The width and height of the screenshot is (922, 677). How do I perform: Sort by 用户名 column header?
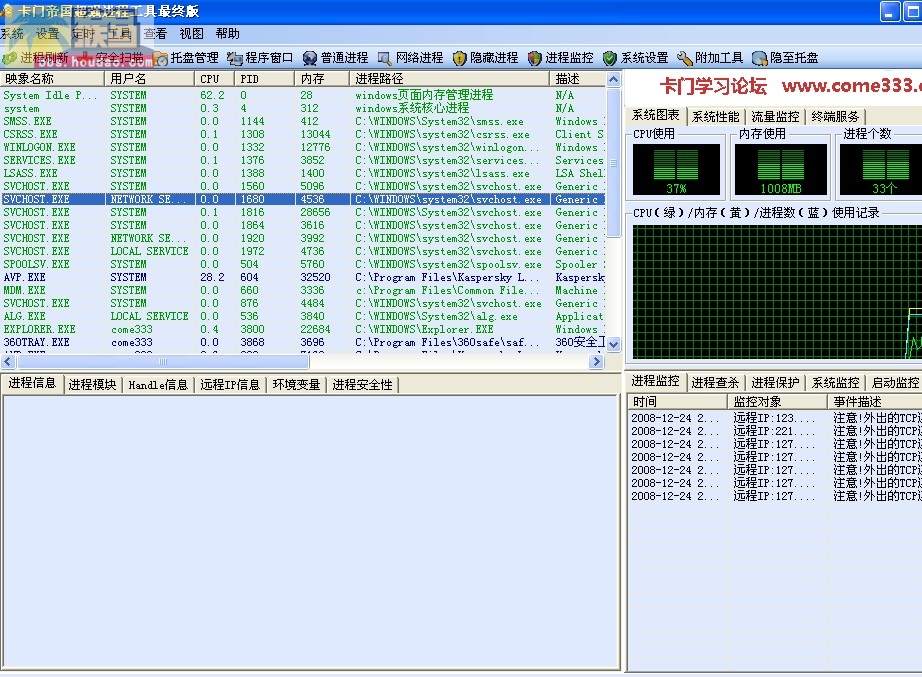[149, 79]
